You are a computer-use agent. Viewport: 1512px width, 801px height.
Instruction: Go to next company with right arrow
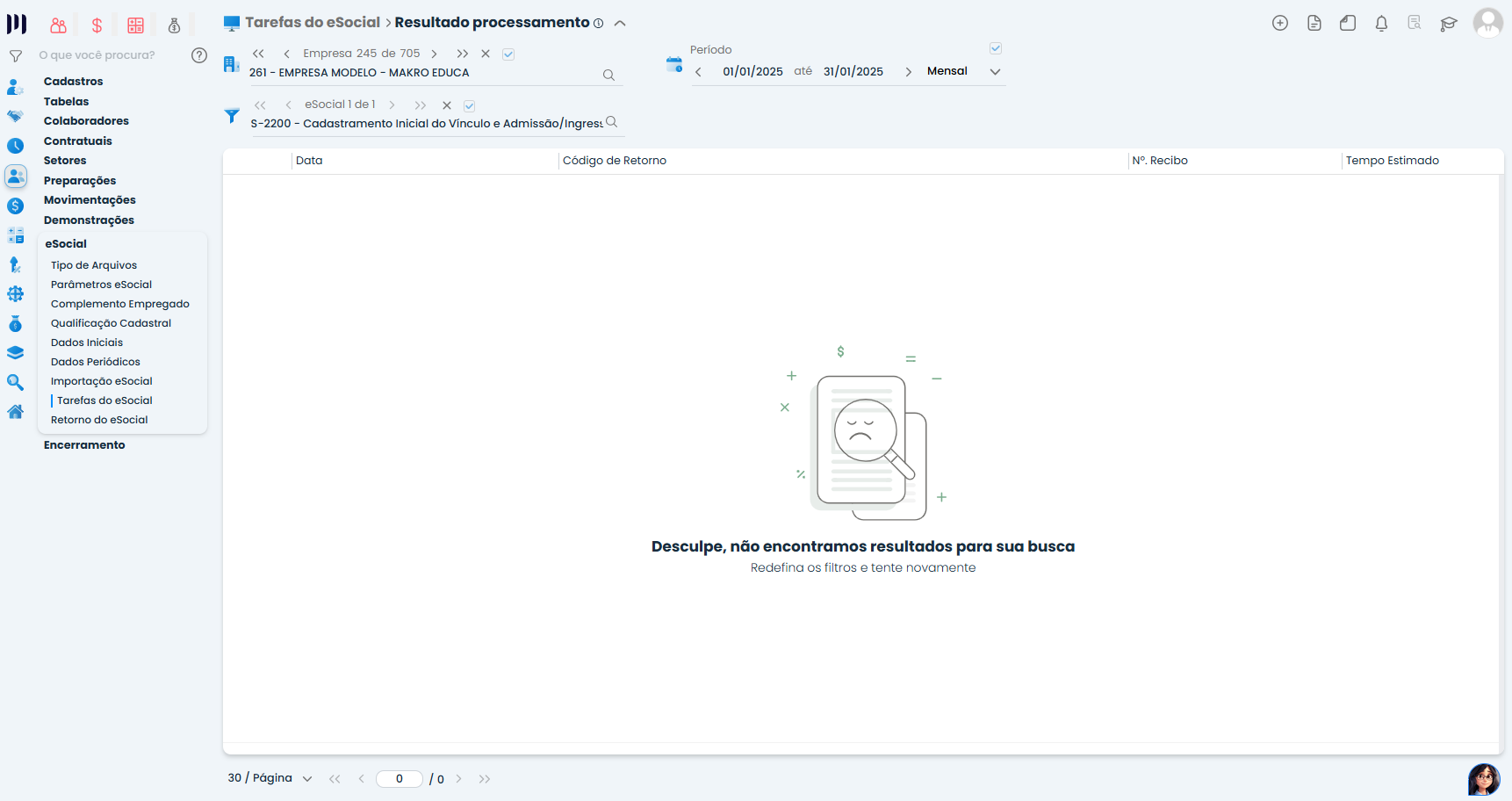coord(434,54)
